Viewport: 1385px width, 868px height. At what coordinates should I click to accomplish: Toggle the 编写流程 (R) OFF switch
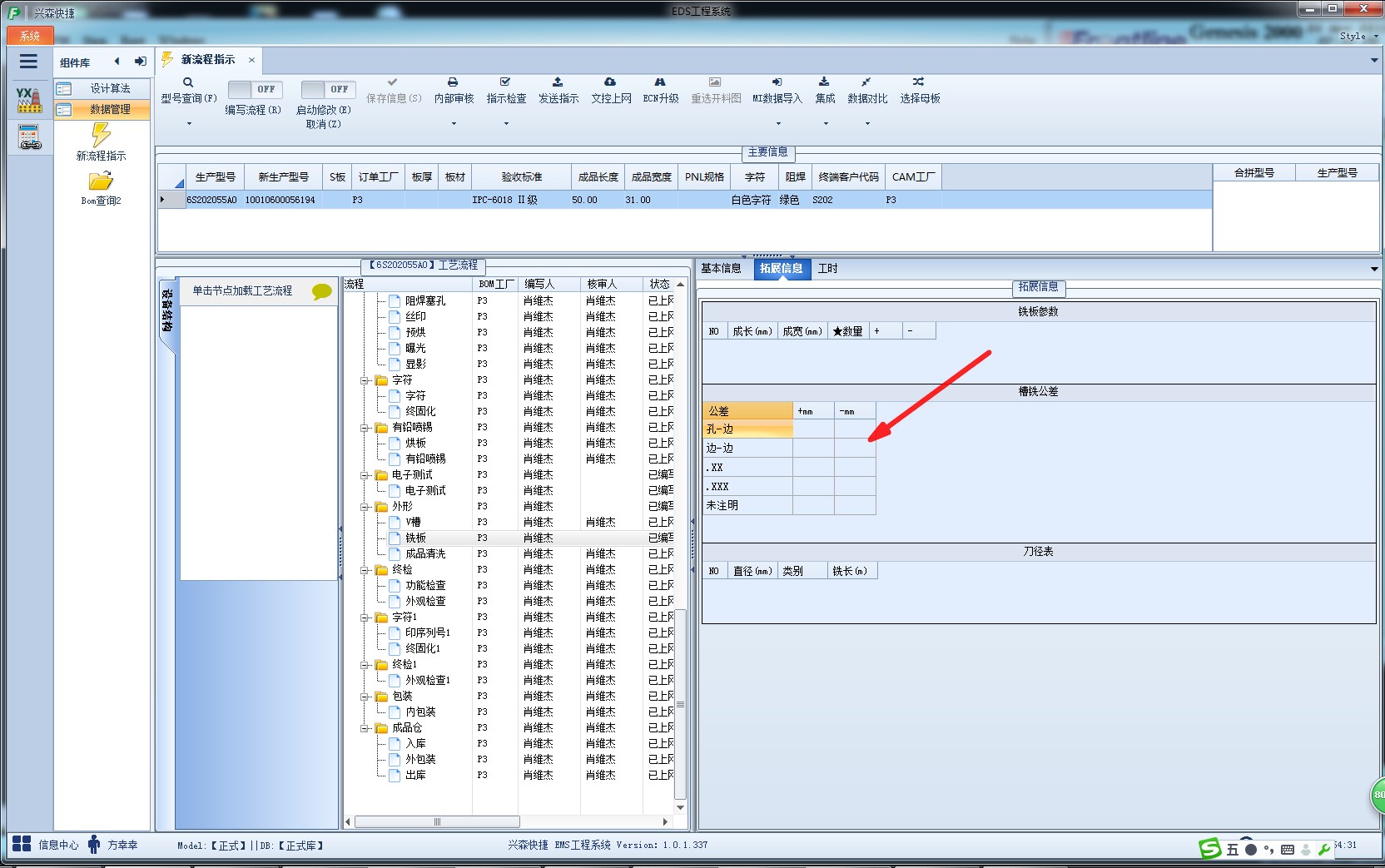(255, 89)
